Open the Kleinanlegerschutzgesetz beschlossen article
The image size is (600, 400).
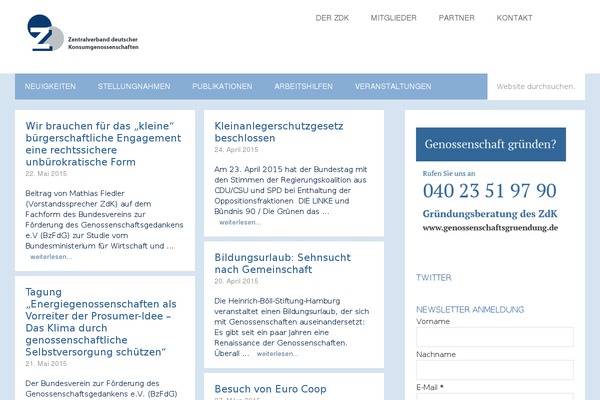(279, 132)
